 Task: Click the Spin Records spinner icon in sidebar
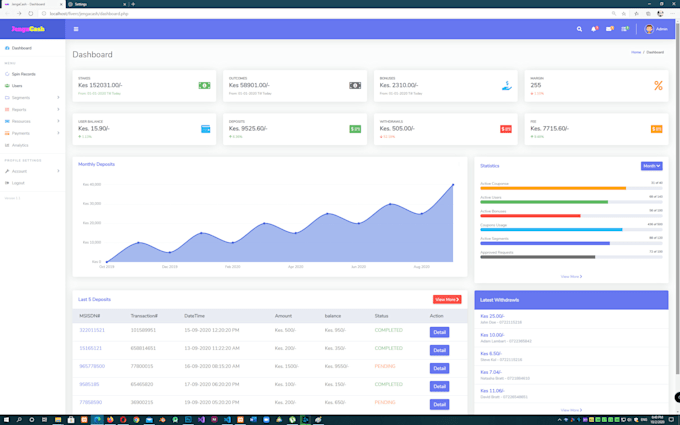pos(7,74)
